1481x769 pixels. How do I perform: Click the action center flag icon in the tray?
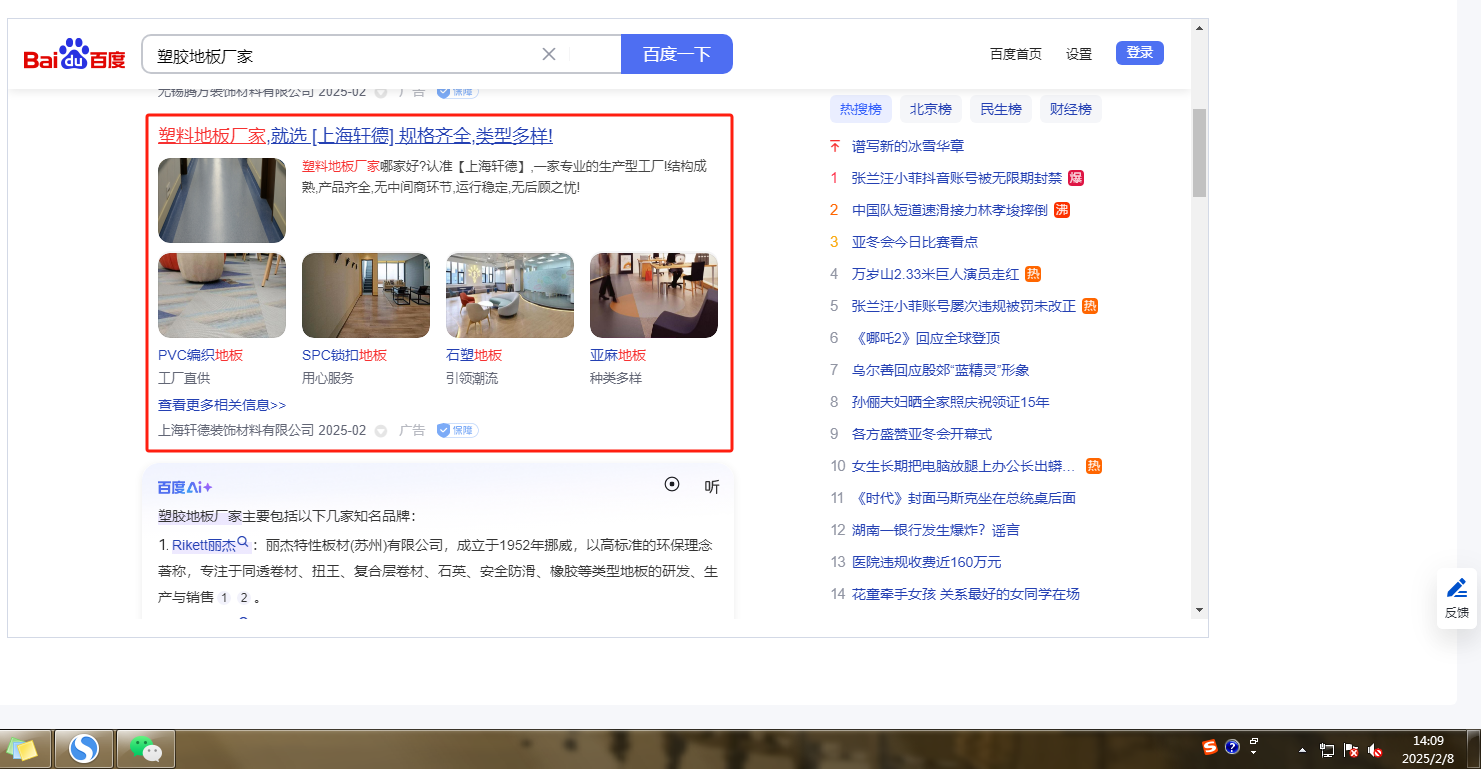pos(1351,750)
